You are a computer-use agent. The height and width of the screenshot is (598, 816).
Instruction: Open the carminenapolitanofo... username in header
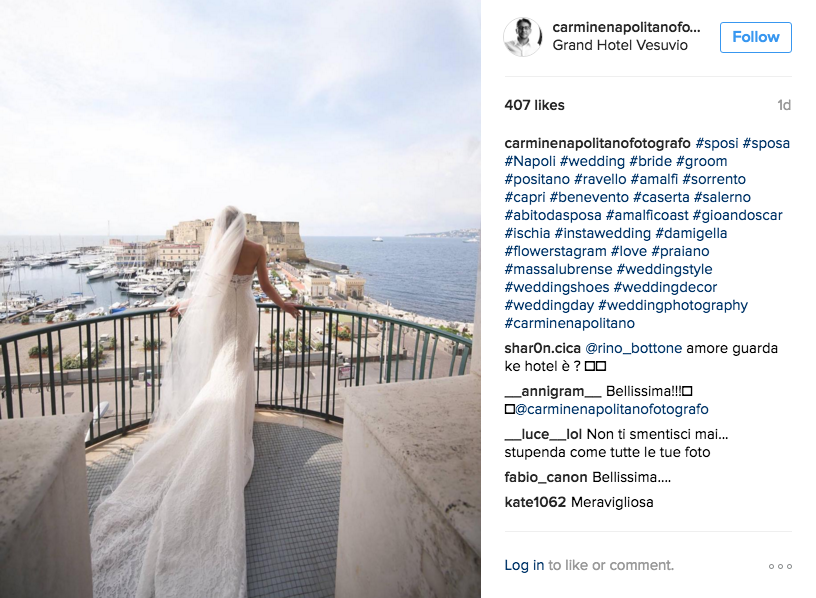point(626,27)
